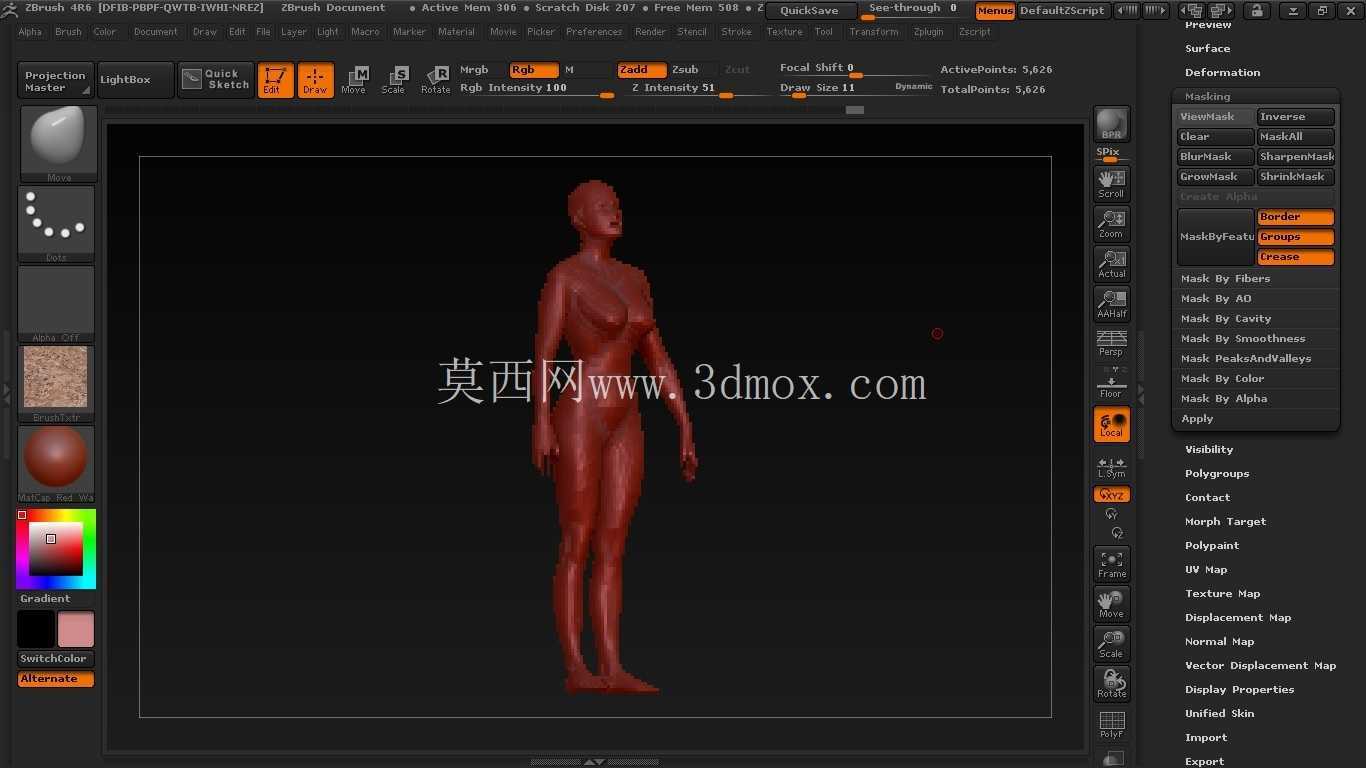Viewport: 1366px width, 768px height.
Task: Select the black secondary color swatch
Action: point(35,629)
